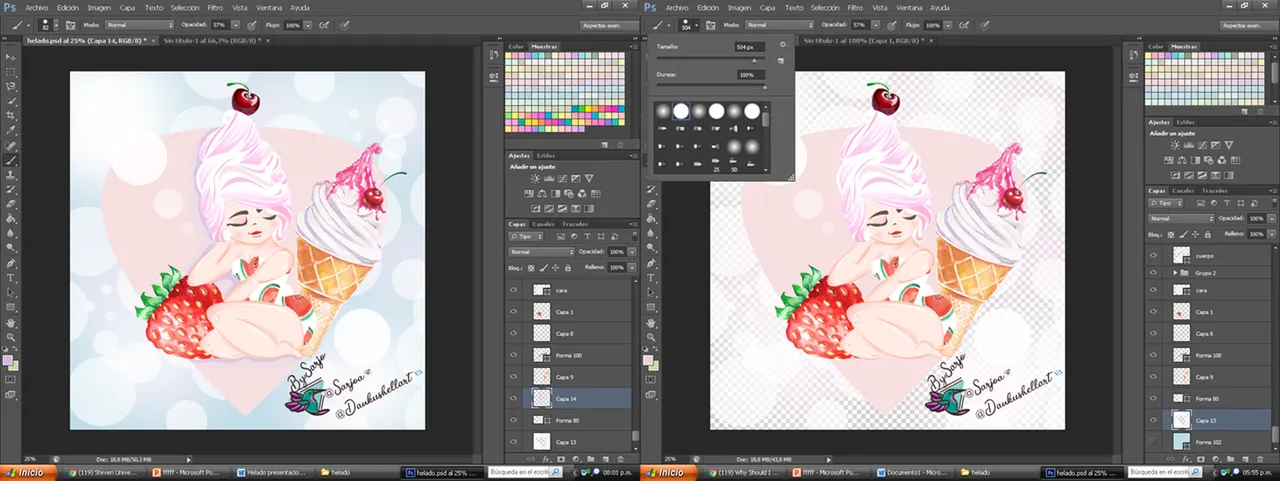This screenshot has height=481, width=1280.
Task: Hide 'cuerpo' layer in right window
Action: coord(1155,255)
